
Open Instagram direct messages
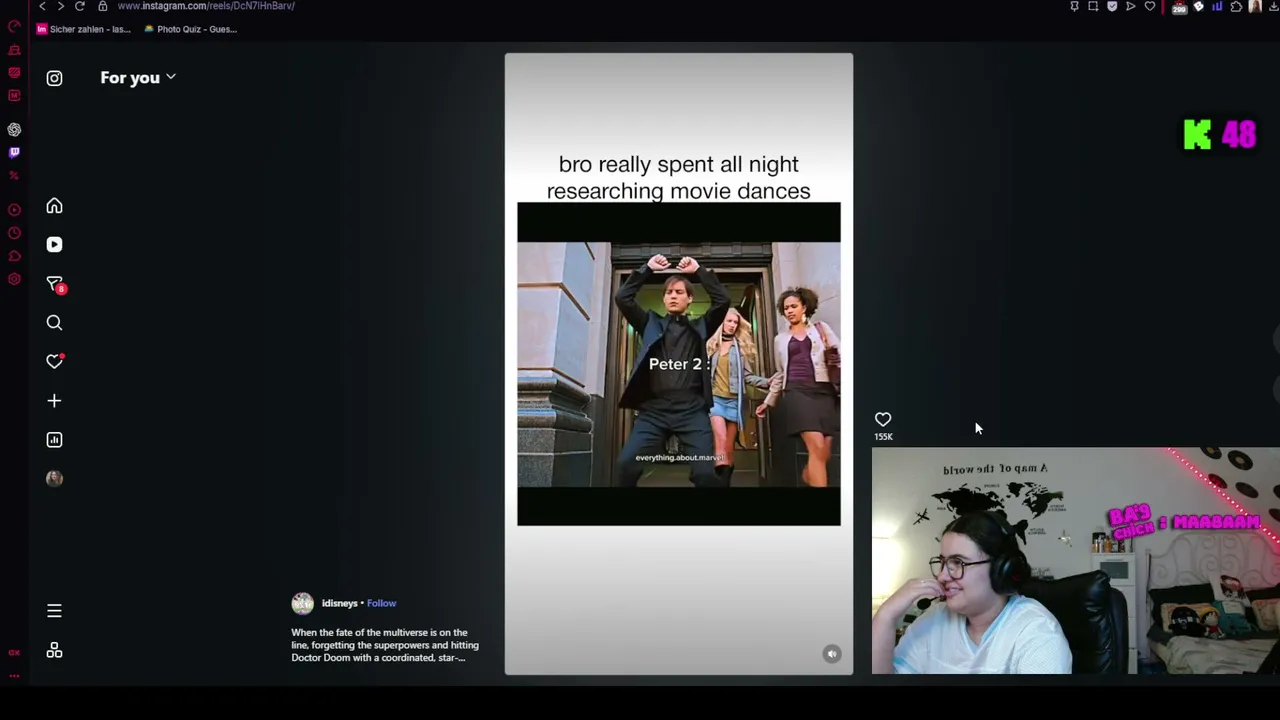54,284
